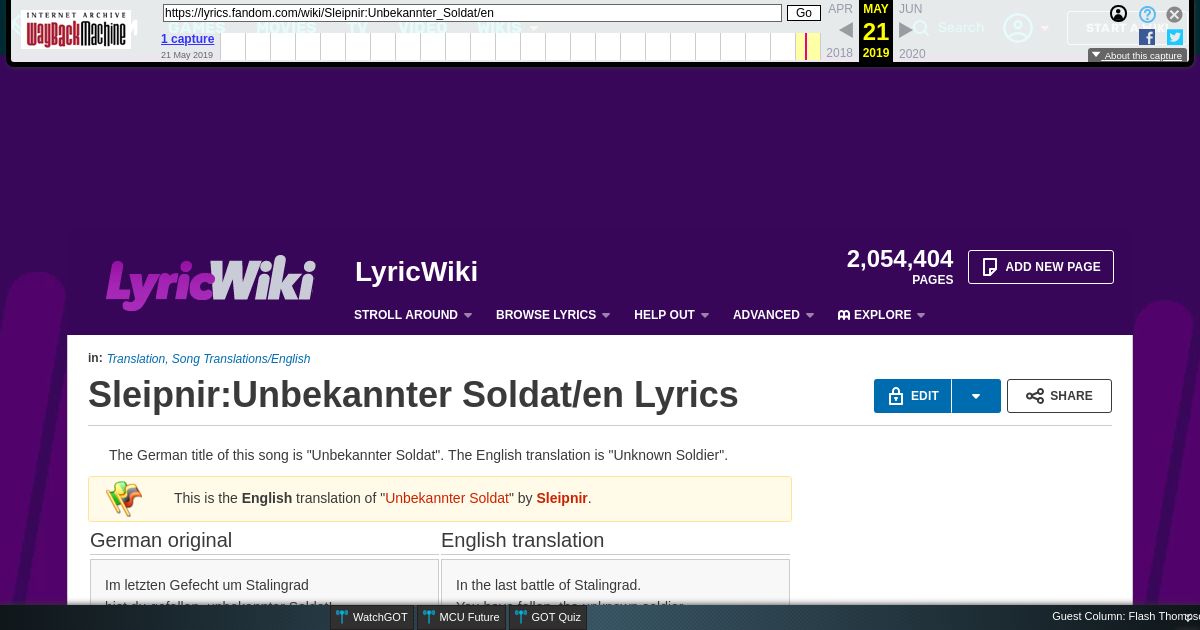Click the English translation heading
The width and height of the screenshot is (1200, 630).
pos(522,540)
